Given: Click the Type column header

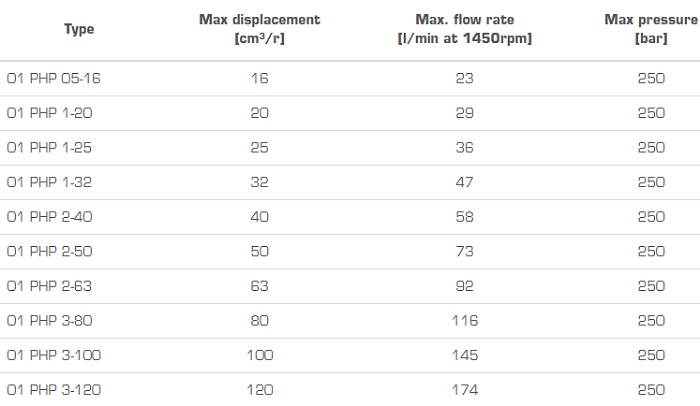Looking at the screenshot, I should [x=79, y=29].
